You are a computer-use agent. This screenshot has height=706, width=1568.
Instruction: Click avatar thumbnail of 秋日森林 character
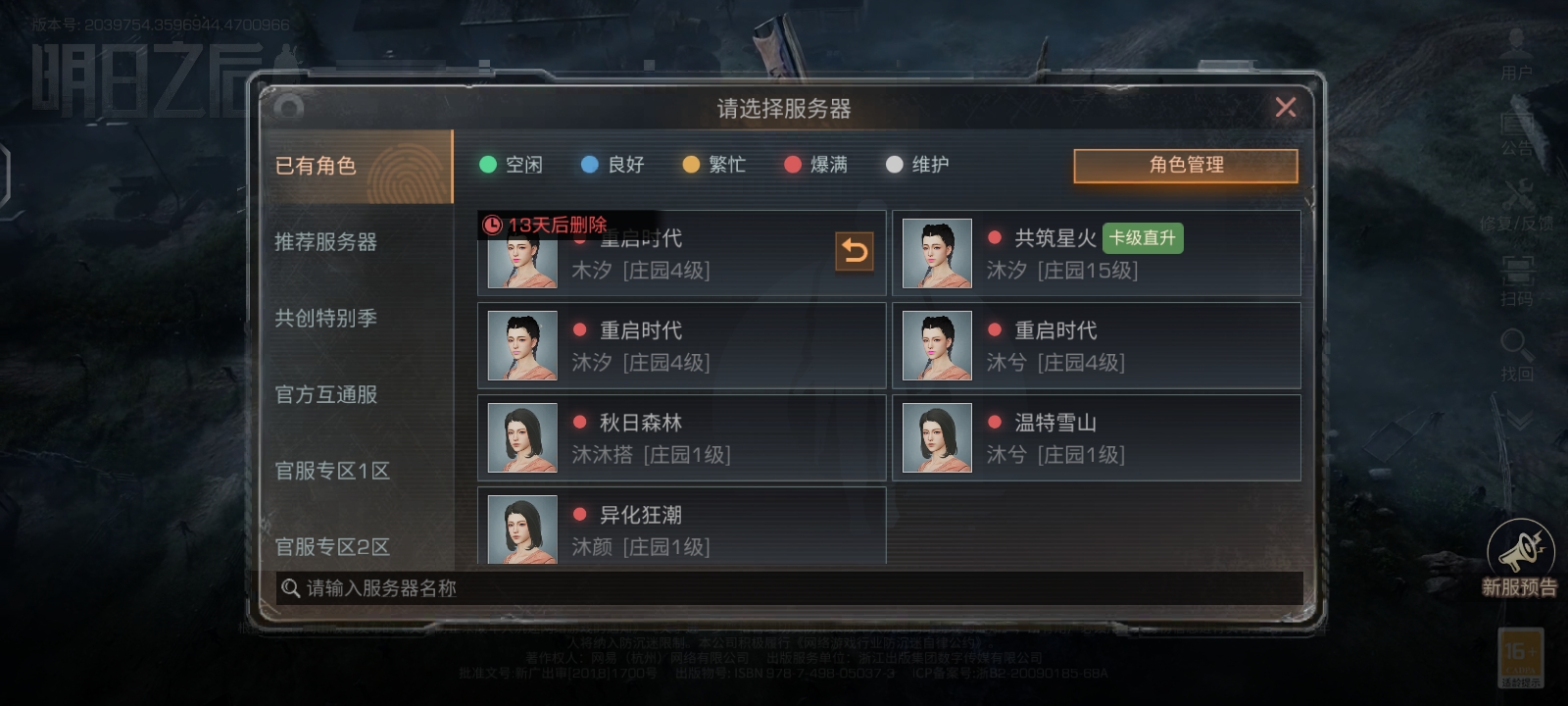pos(522,438)
